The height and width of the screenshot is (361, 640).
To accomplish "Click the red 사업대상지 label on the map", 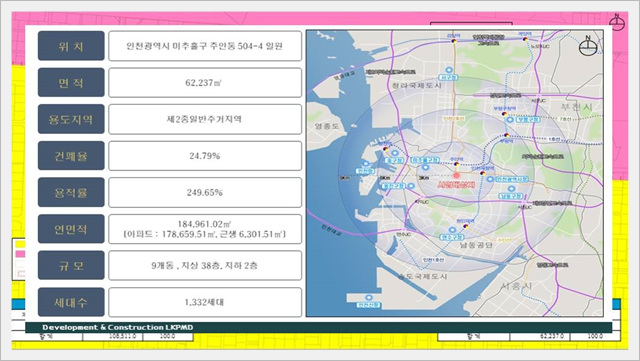I will pyautogui.click(x=456, y=185).
